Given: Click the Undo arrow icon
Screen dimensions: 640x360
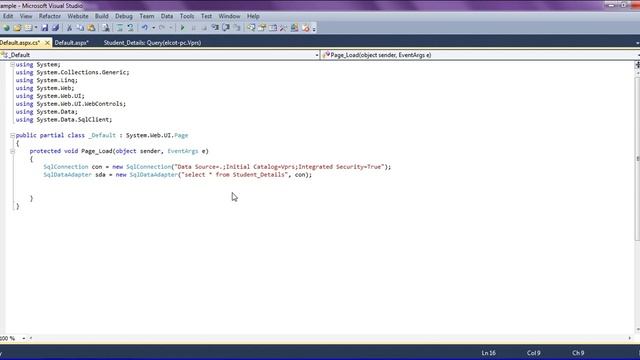Looking at the screenshot, I should pyautogui.click(x=144, y=28).
